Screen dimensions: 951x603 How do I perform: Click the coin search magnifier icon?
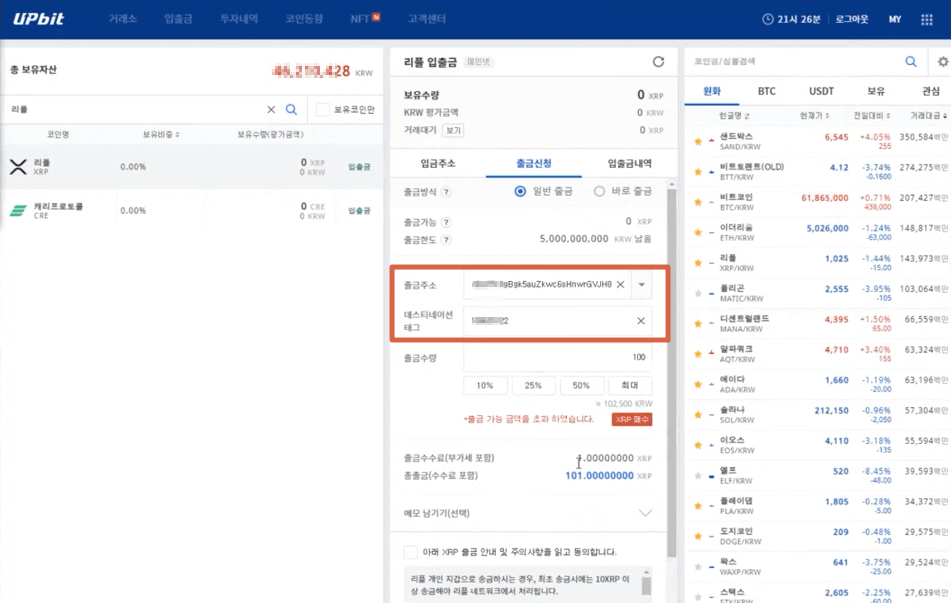[x=911, y=61]
